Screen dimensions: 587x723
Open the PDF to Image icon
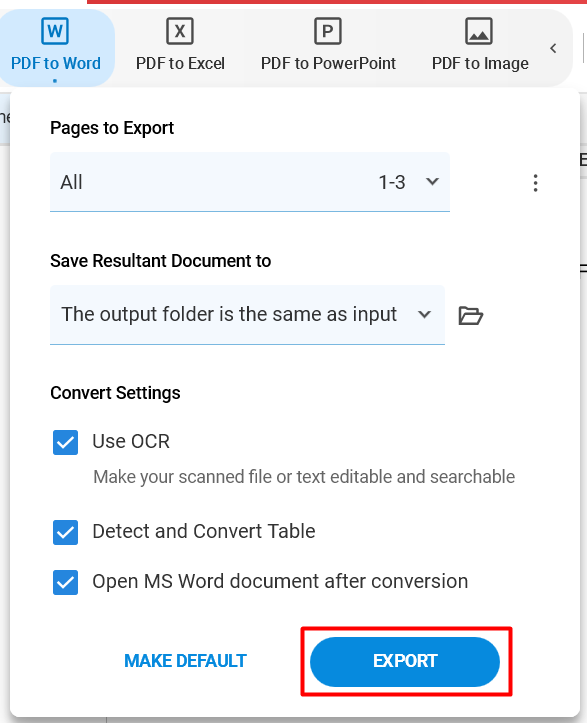point(479,31)
